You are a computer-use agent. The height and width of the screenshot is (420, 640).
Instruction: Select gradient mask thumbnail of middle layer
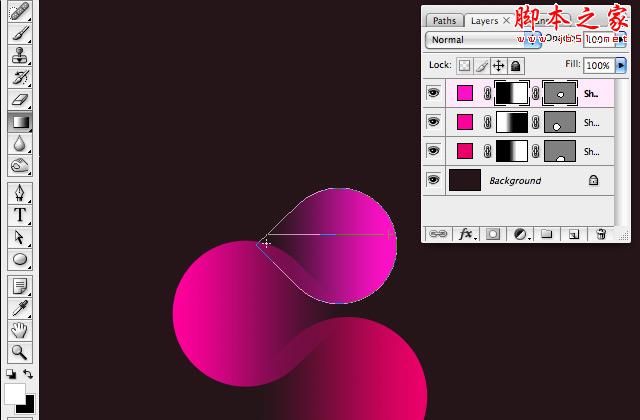point(512,122)
